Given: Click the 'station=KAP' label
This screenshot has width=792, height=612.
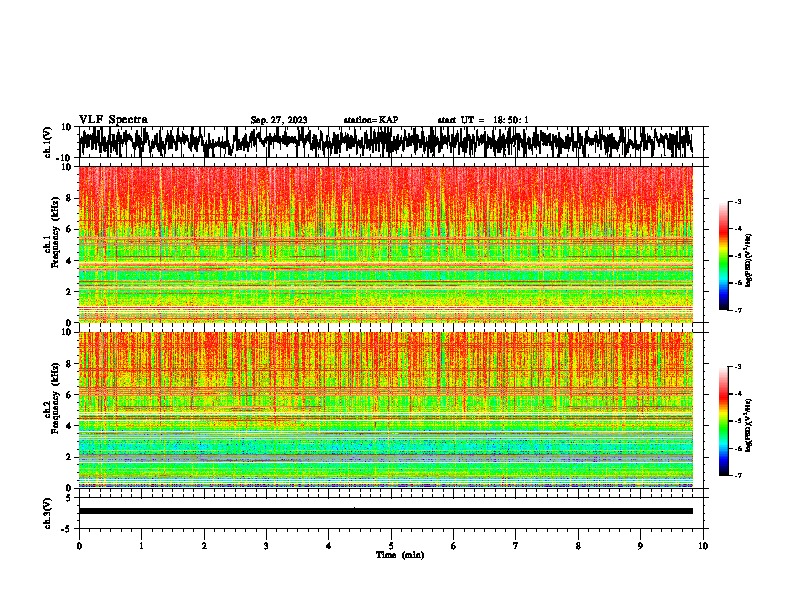Looking at the screenshot, I should [x=371, y=120].
